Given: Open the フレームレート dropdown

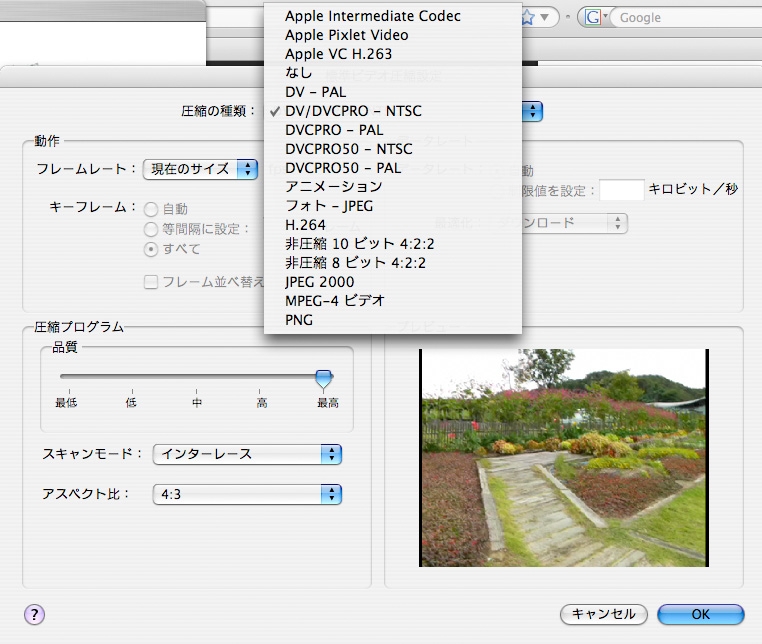Looking at the screenshot, I should click(x=200, y=169).
